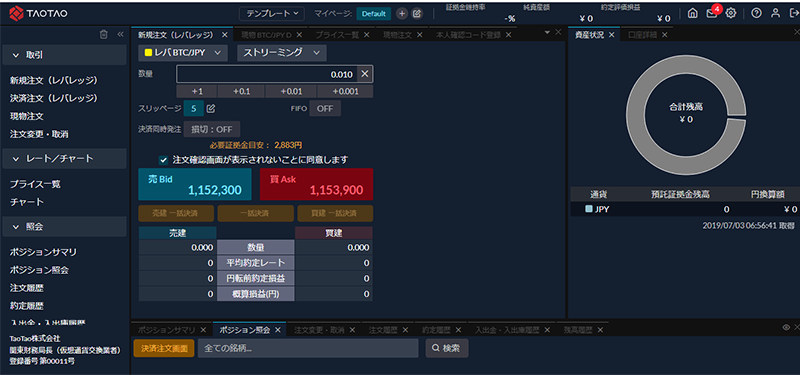The height and width of the screenshot is (375, 800).
Task: Add a new my page with plus icon
Action: 402,14
